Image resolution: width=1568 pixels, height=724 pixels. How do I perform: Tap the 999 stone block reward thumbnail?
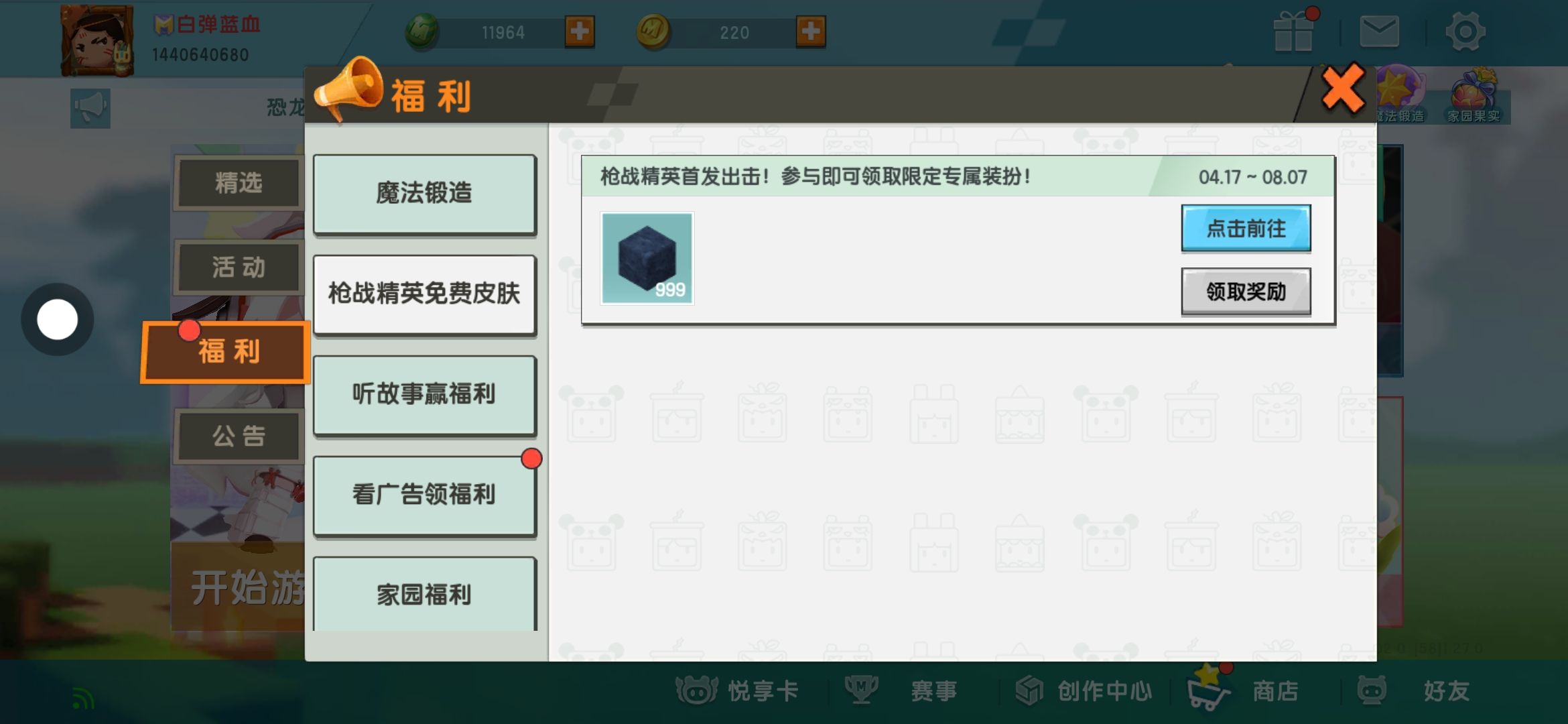pos(647,258)
